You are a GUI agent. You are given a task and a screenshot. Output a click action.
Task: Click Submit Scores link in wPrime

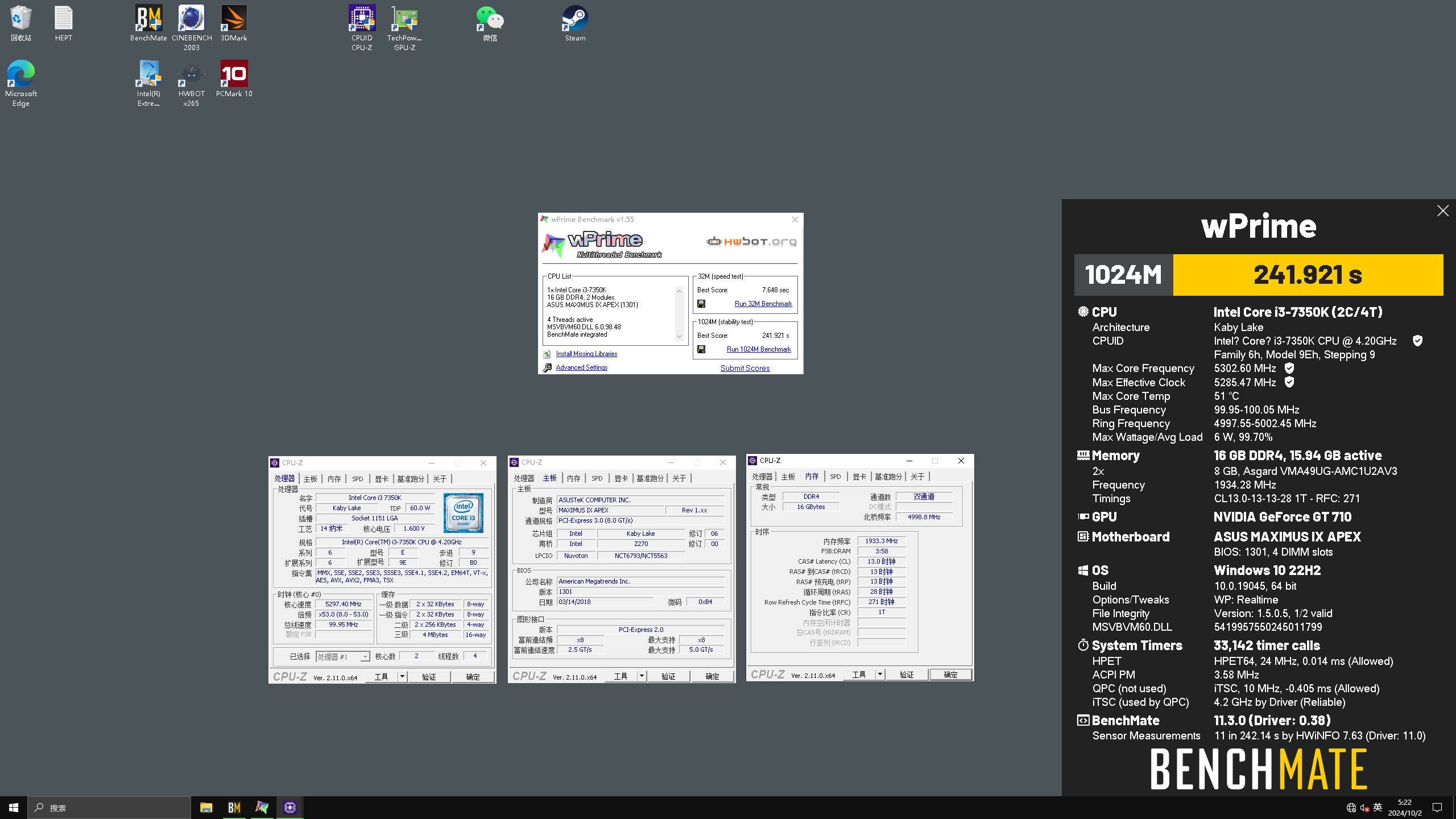(745, 368)
